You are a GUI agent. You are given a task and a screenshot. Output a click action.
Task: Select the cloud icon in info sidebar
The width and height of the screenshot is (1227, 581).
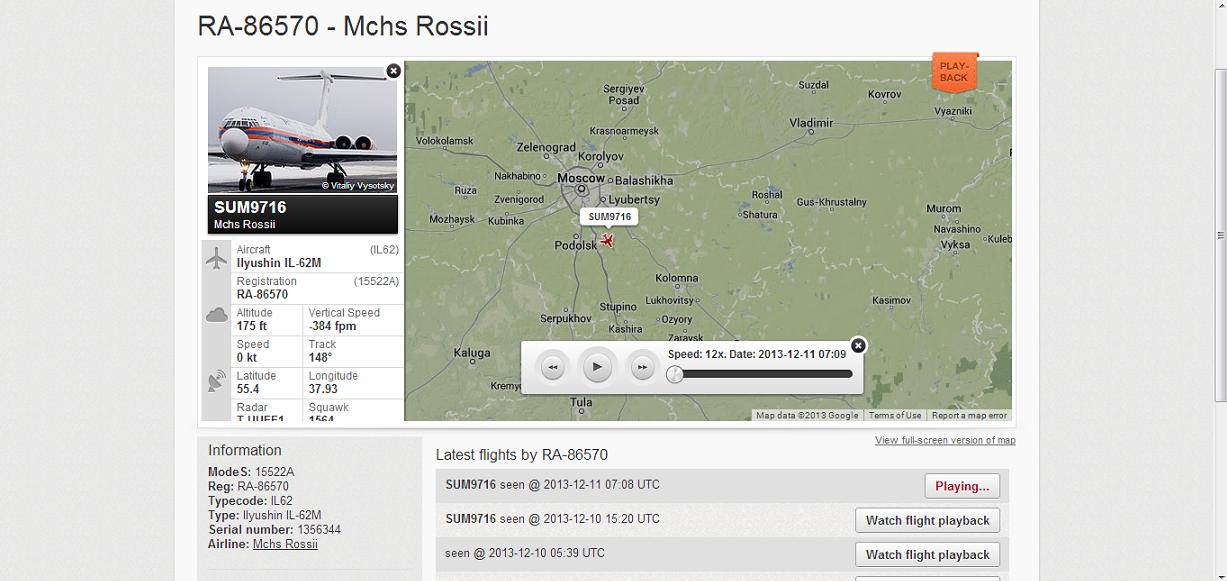tap(217, 316)
